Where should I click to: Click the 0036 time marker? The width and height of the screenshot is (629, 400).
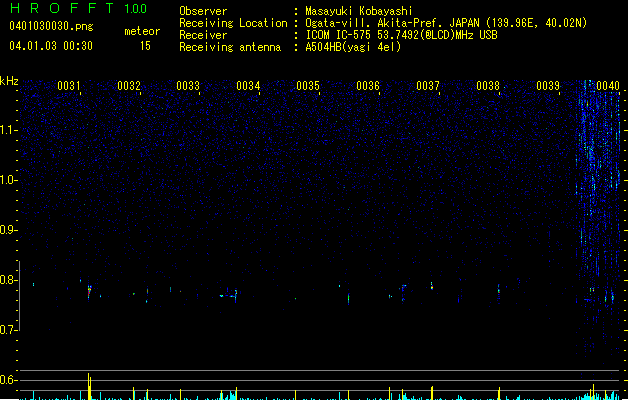coord(368,85)
